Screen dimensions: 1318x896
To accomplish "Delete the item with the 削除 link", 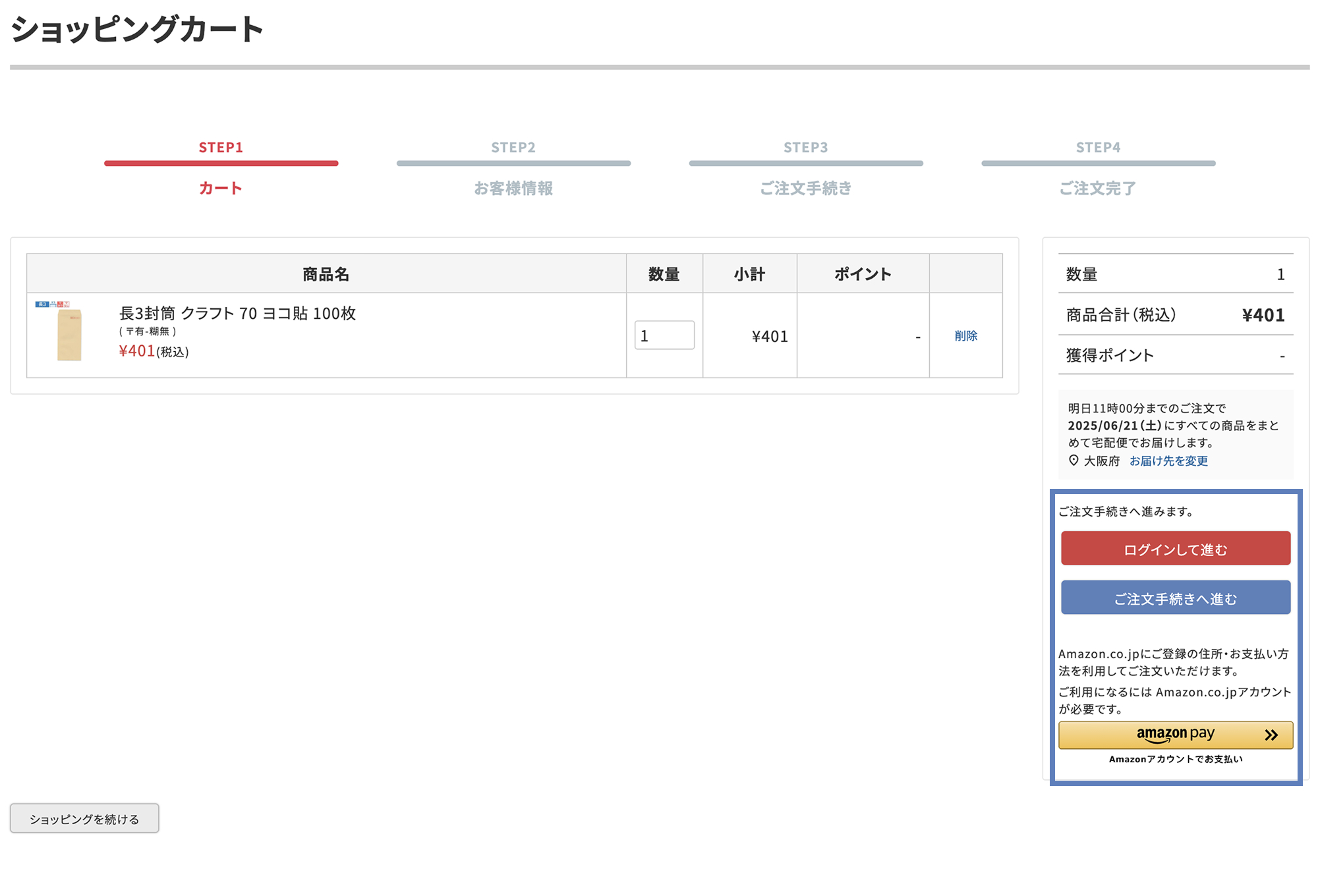I will click(965, 336).
